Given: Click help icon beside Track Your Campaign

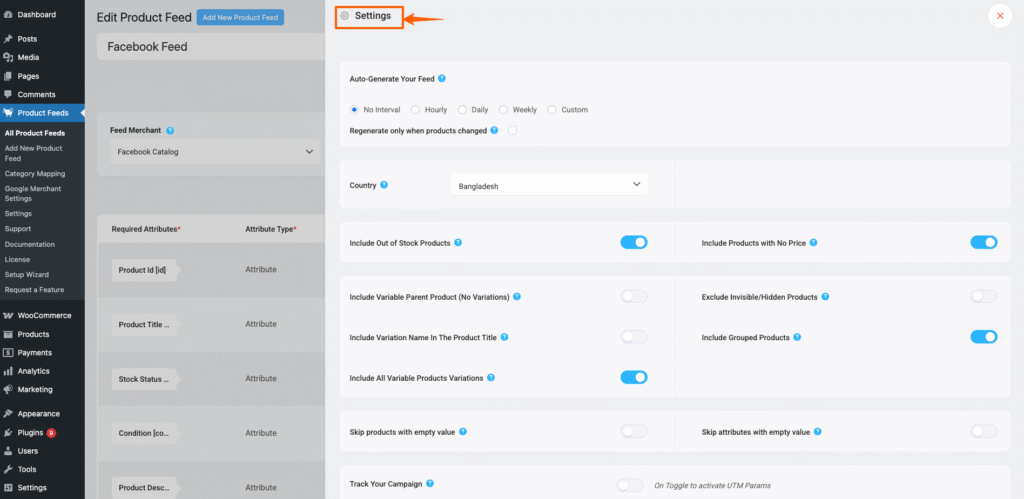Looking at the screenshot, I should click(430, 483).
